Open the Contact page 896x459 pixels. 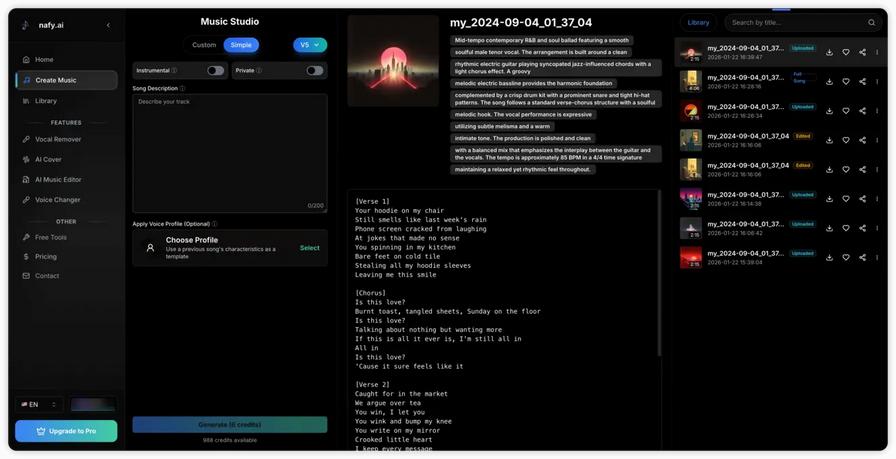point(66,276)
